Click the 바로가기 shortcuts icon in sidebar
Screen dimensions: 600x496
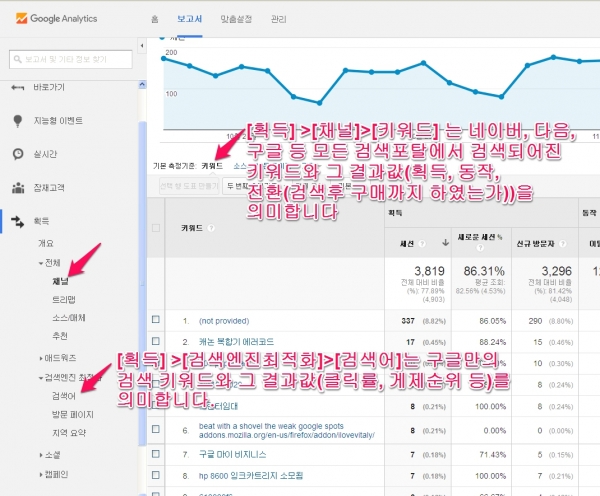point(17,87)
